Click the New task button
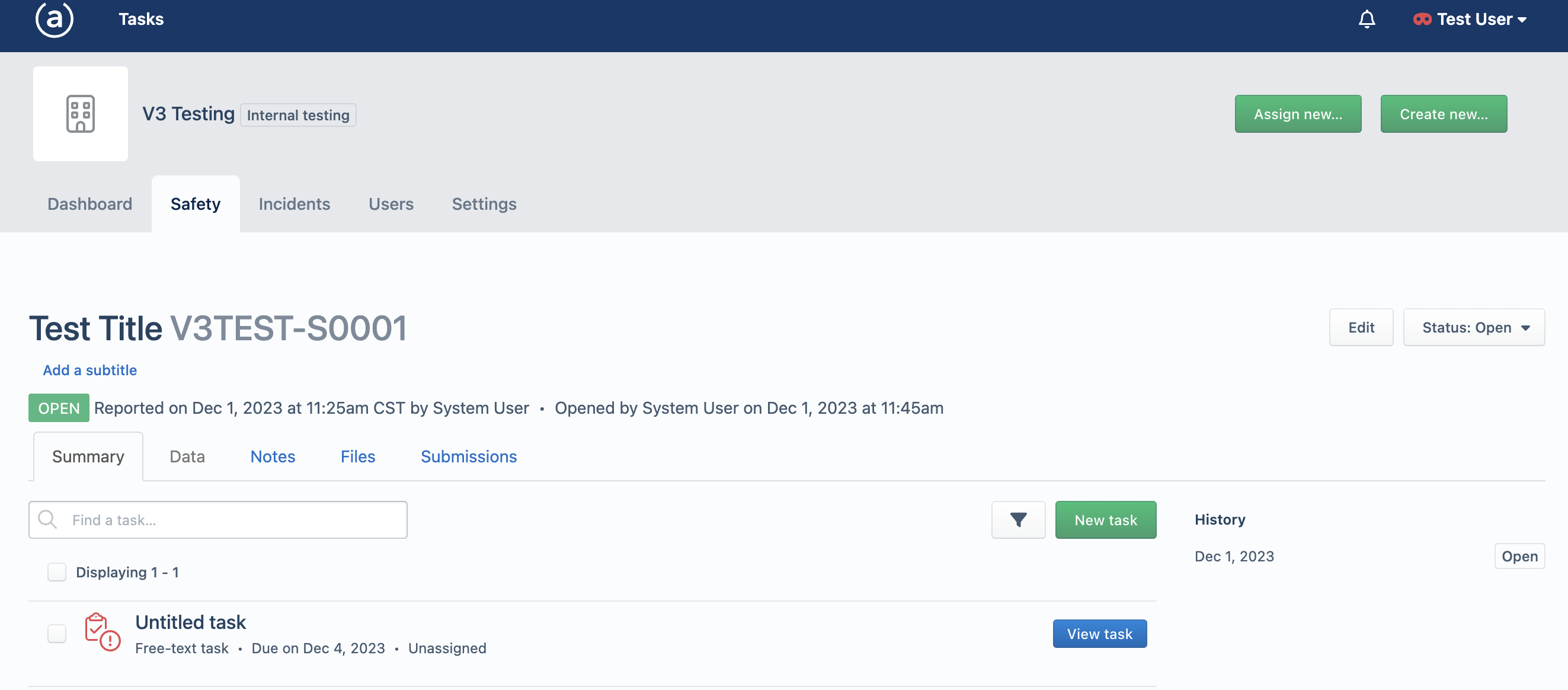The width and height of the screenshot is (1568, 690). (x=1105, y=519)
